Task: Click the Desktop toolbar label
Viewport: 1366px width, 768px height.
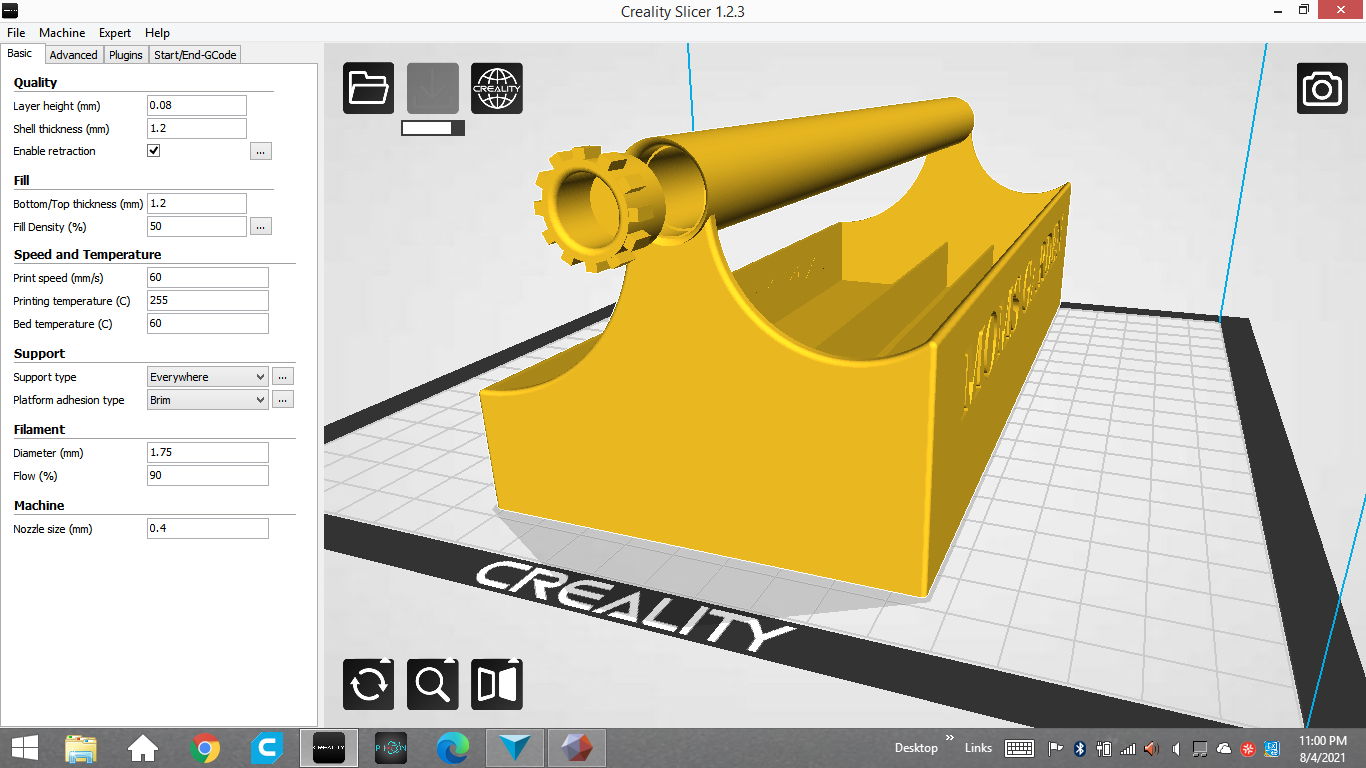Action: [916, 748]
